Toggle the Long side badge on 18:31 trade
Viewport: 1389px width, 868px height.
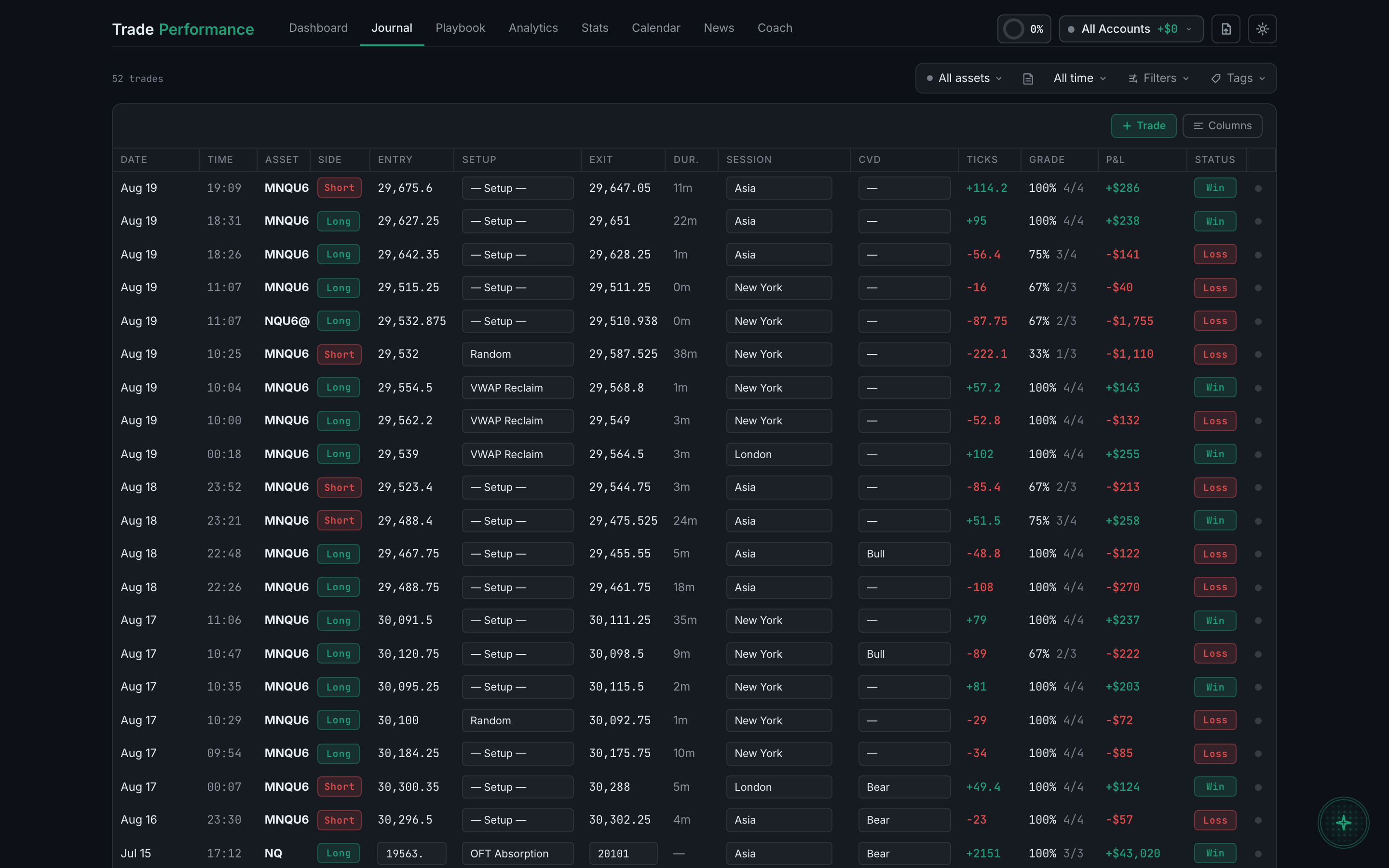[339, 221]
